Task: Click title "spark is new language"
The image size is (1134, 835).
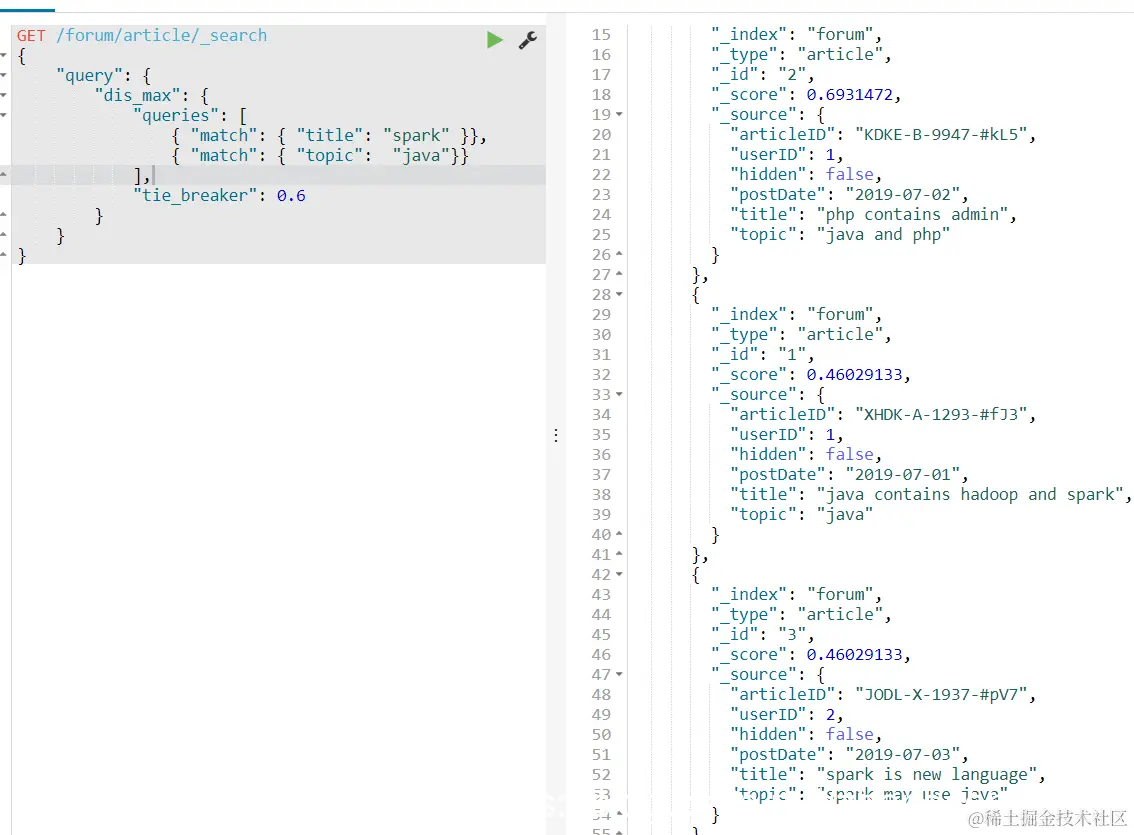Action: tap(927, 774)
